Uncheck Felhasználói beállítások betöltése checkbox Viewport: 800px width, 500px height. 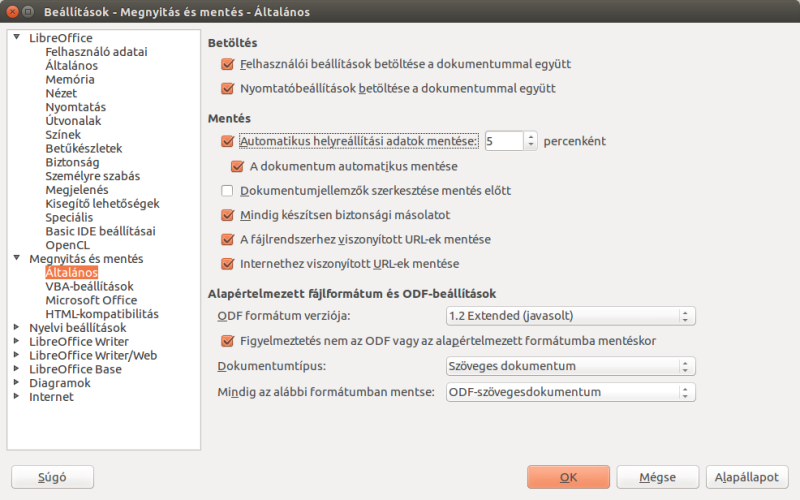tap(228, 64)
